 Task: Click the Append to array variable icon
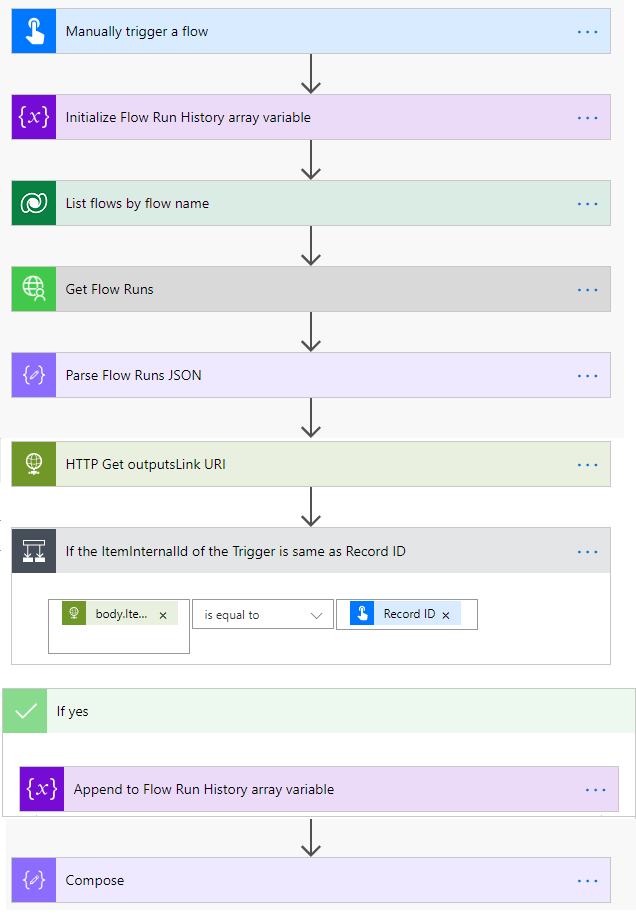[x=41, y=789]
